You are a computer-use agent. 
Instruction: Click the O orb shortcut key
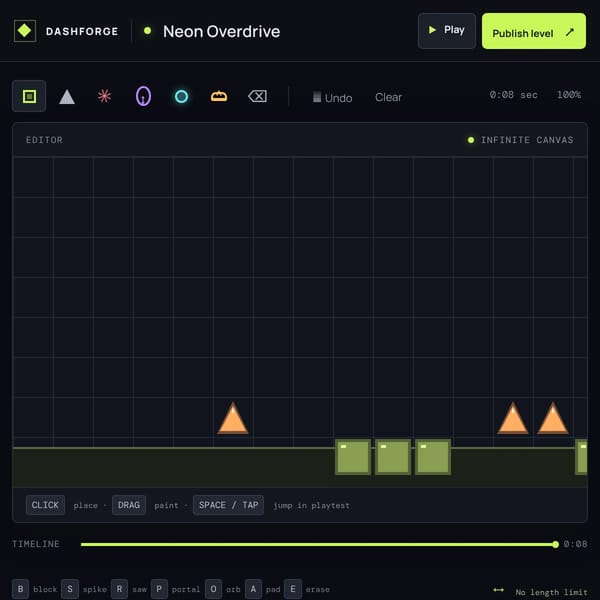[x=214, y=589]
